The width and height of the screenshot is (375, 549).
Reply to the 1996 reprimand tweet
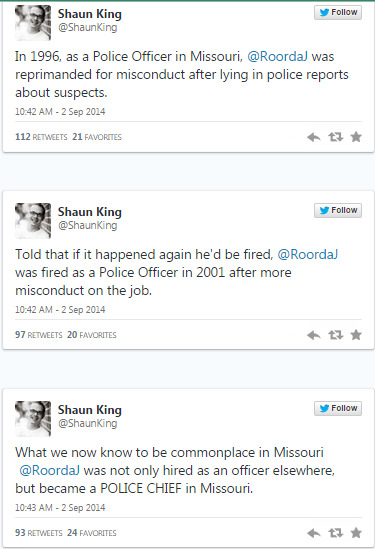(x=314, y=137)
